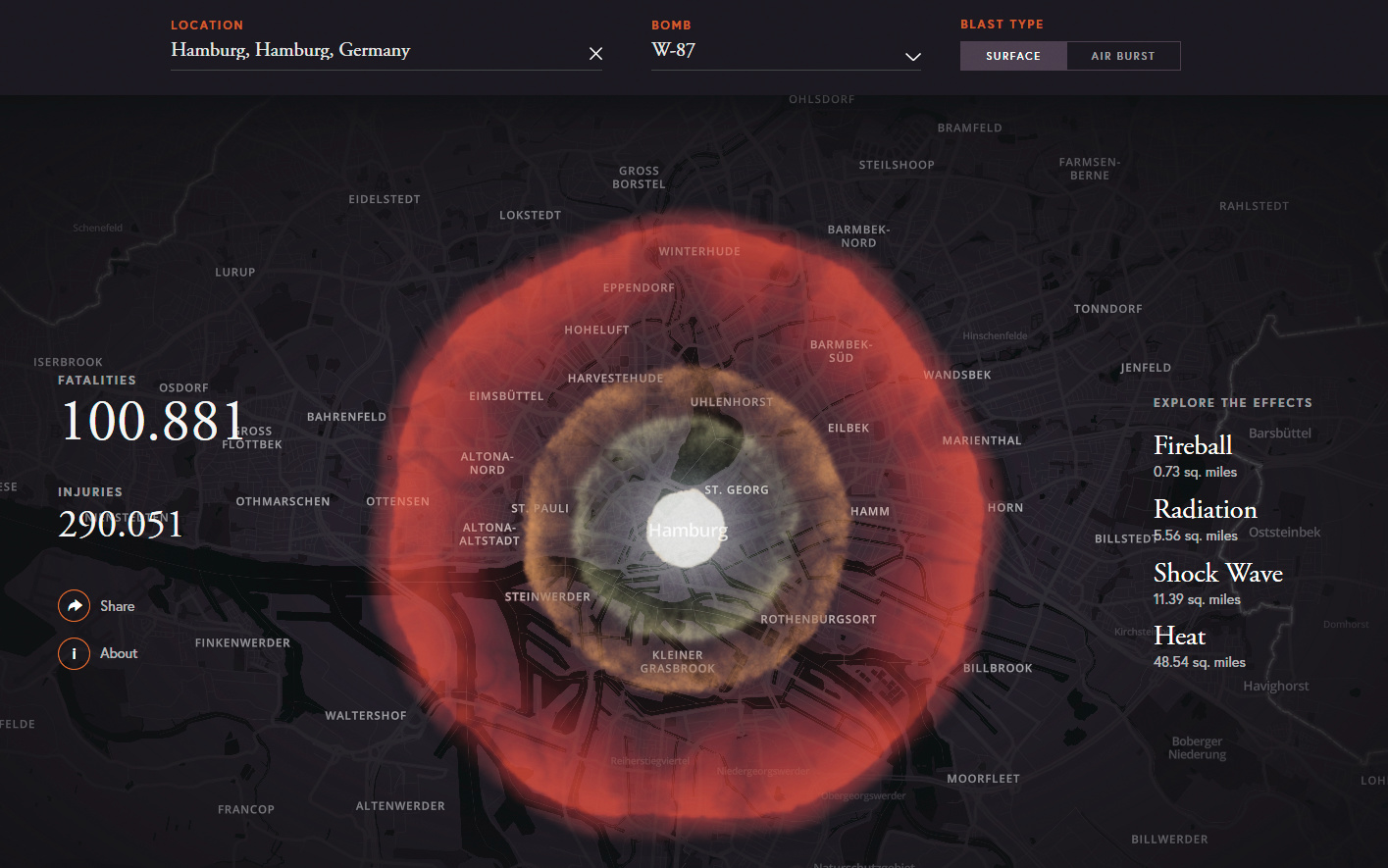
Task: Click the Rahlstedt map label
Action: 1254,207
